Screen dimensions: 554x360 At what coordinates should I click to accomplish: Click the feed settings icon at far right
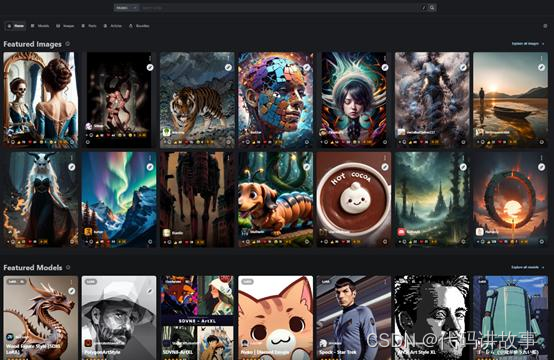pos(545,26)
